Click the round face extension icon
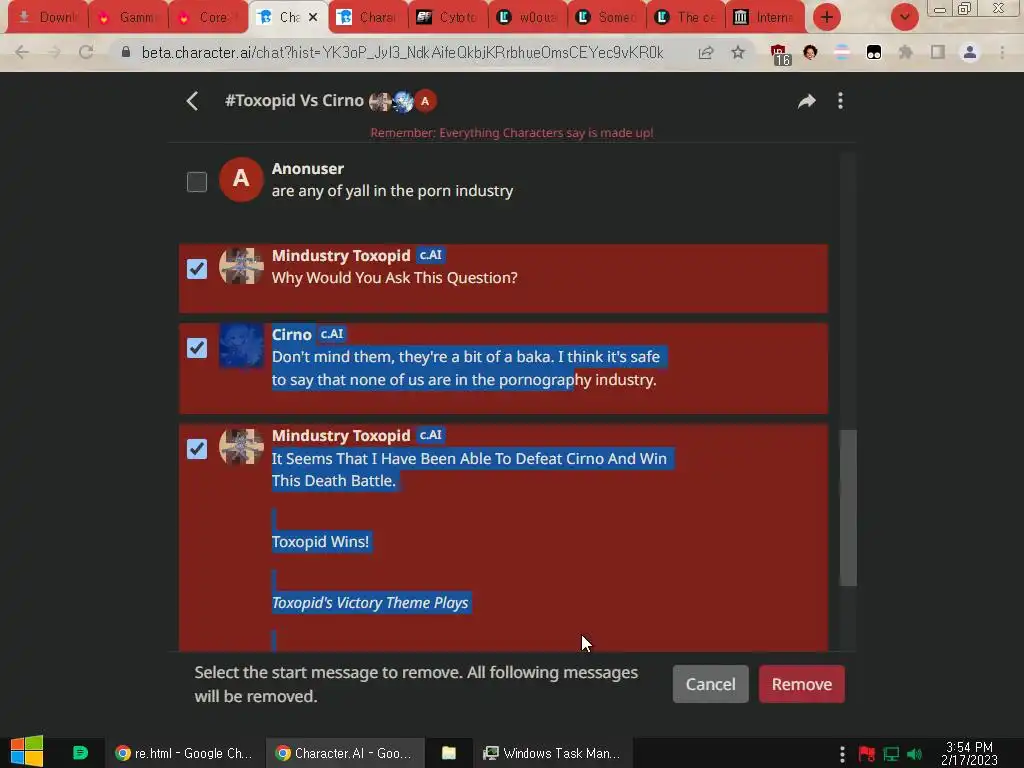 810,52
